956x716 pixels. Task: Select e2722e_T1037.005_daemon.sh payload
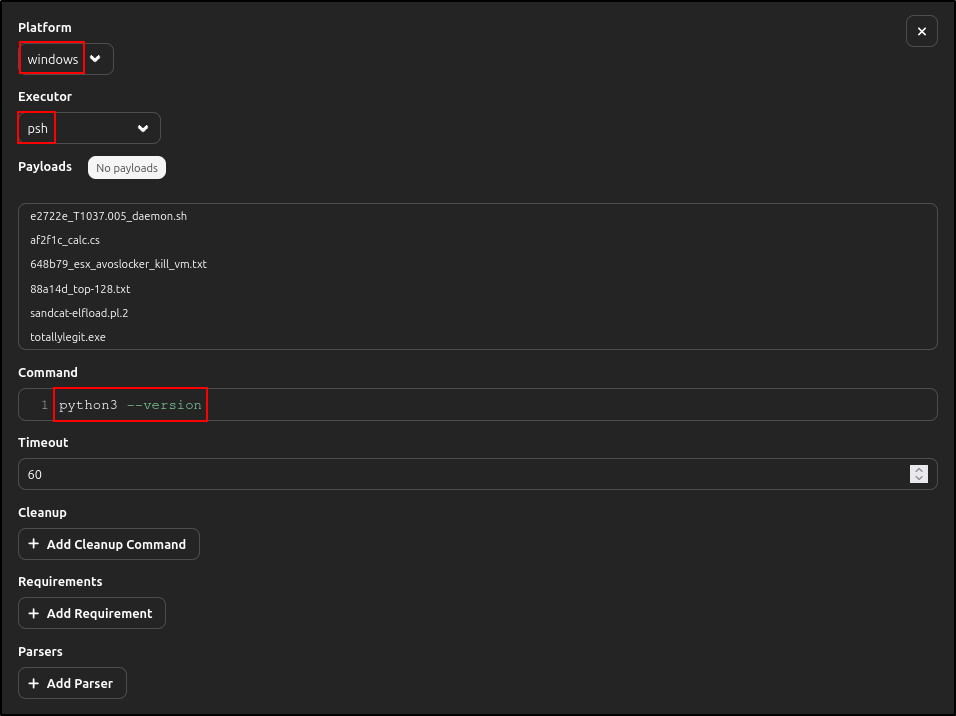coord(109,216)
